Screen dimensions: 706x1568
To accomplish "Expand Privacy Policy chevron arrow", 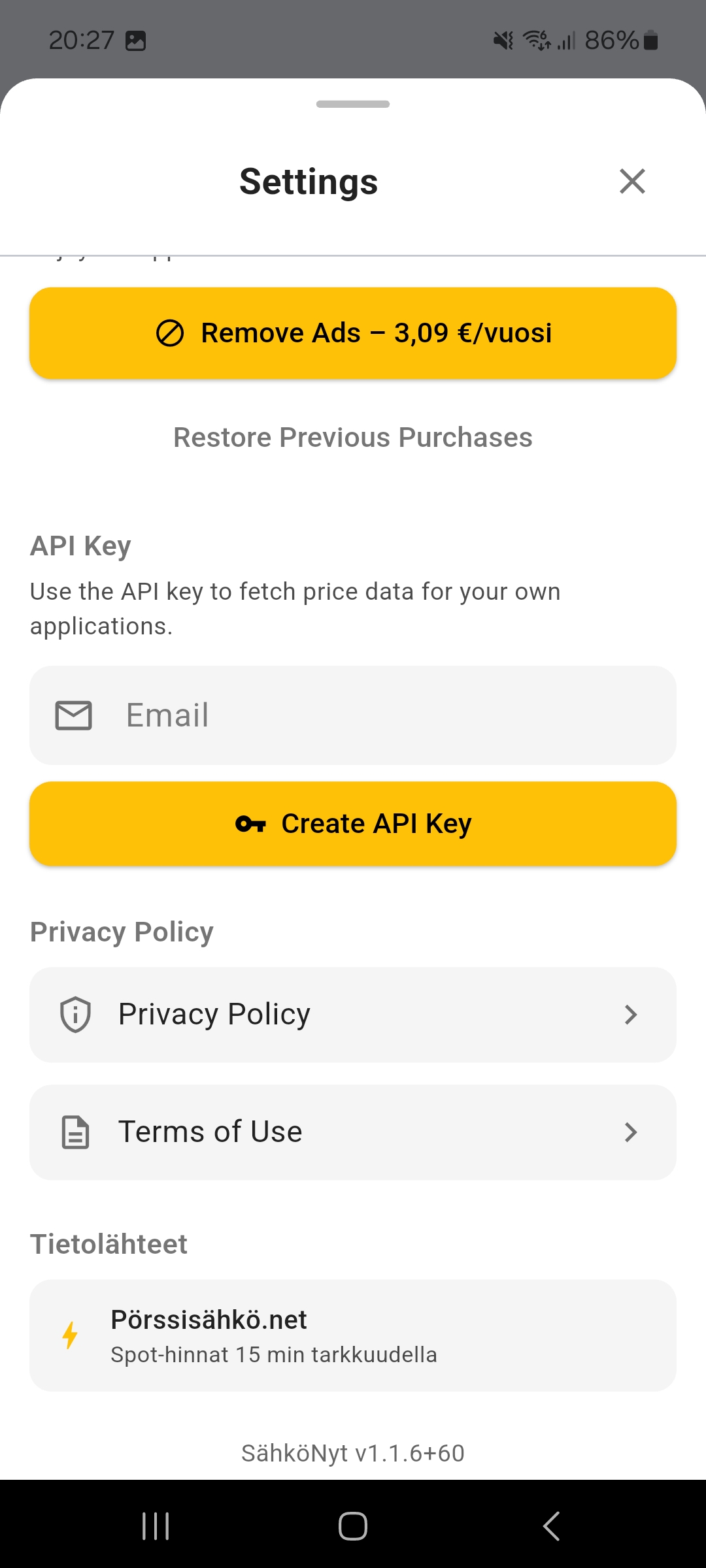I will [631, 1015].
